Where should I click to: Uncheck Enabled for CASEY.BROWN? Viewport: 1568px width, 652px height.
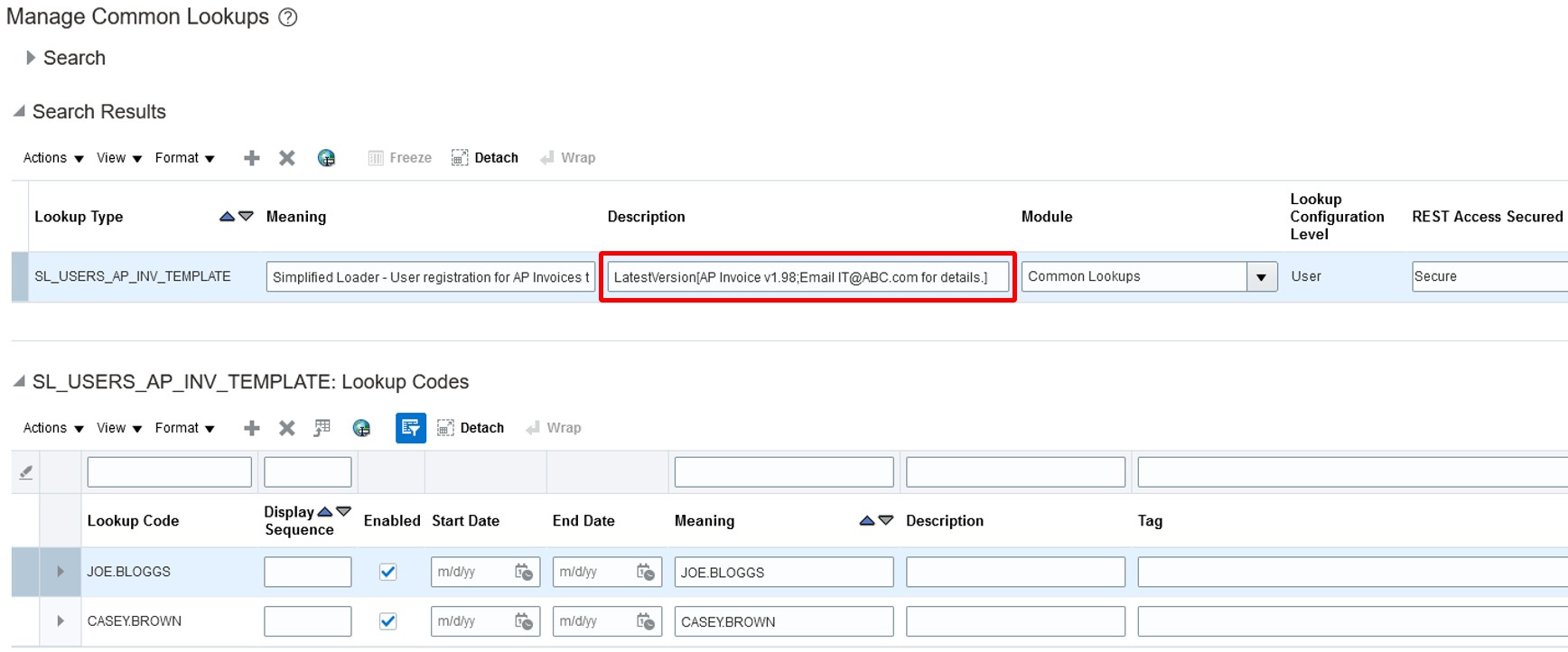tap(388, 621)
